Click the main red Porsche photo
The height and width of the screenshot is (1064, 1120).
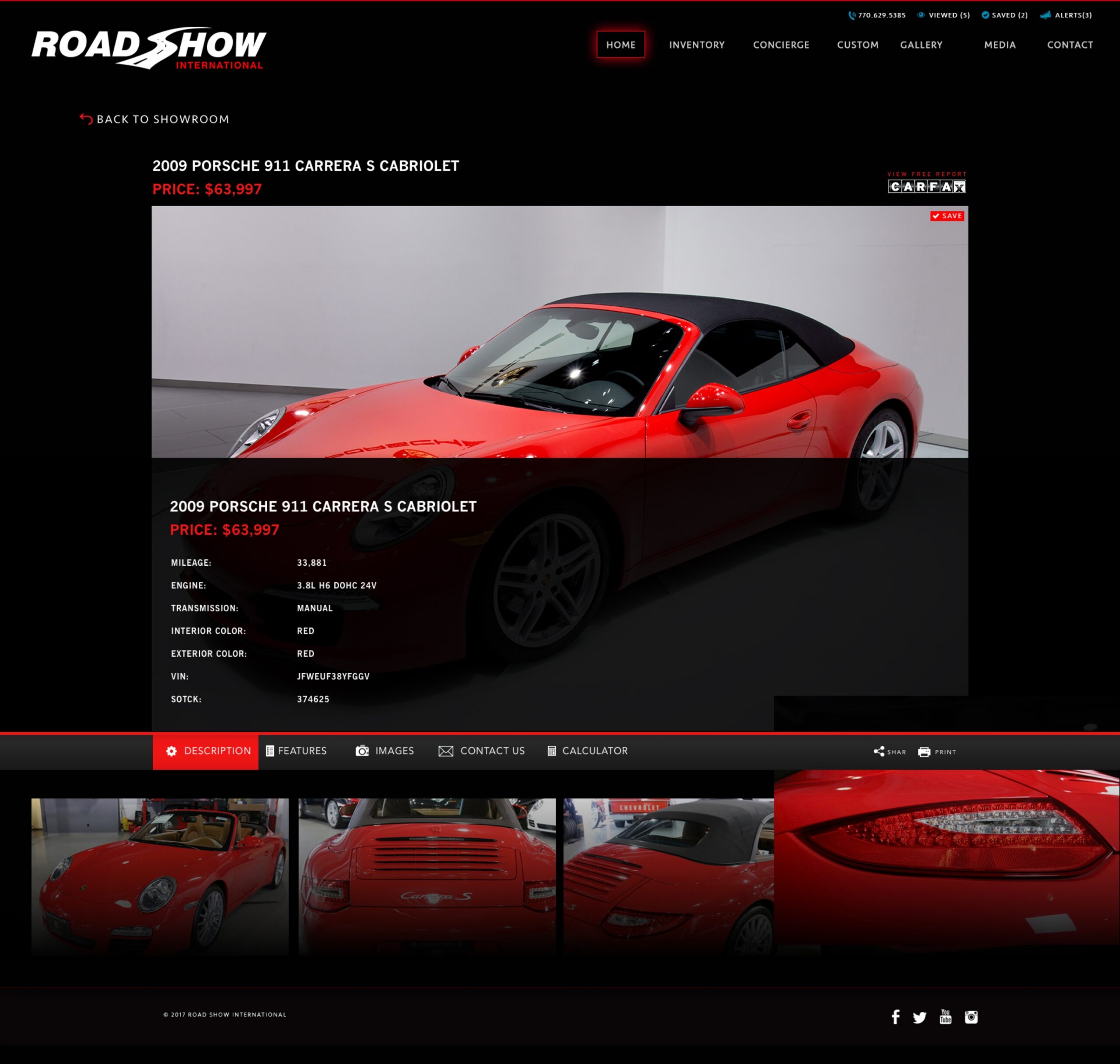(x=560, y=332)
